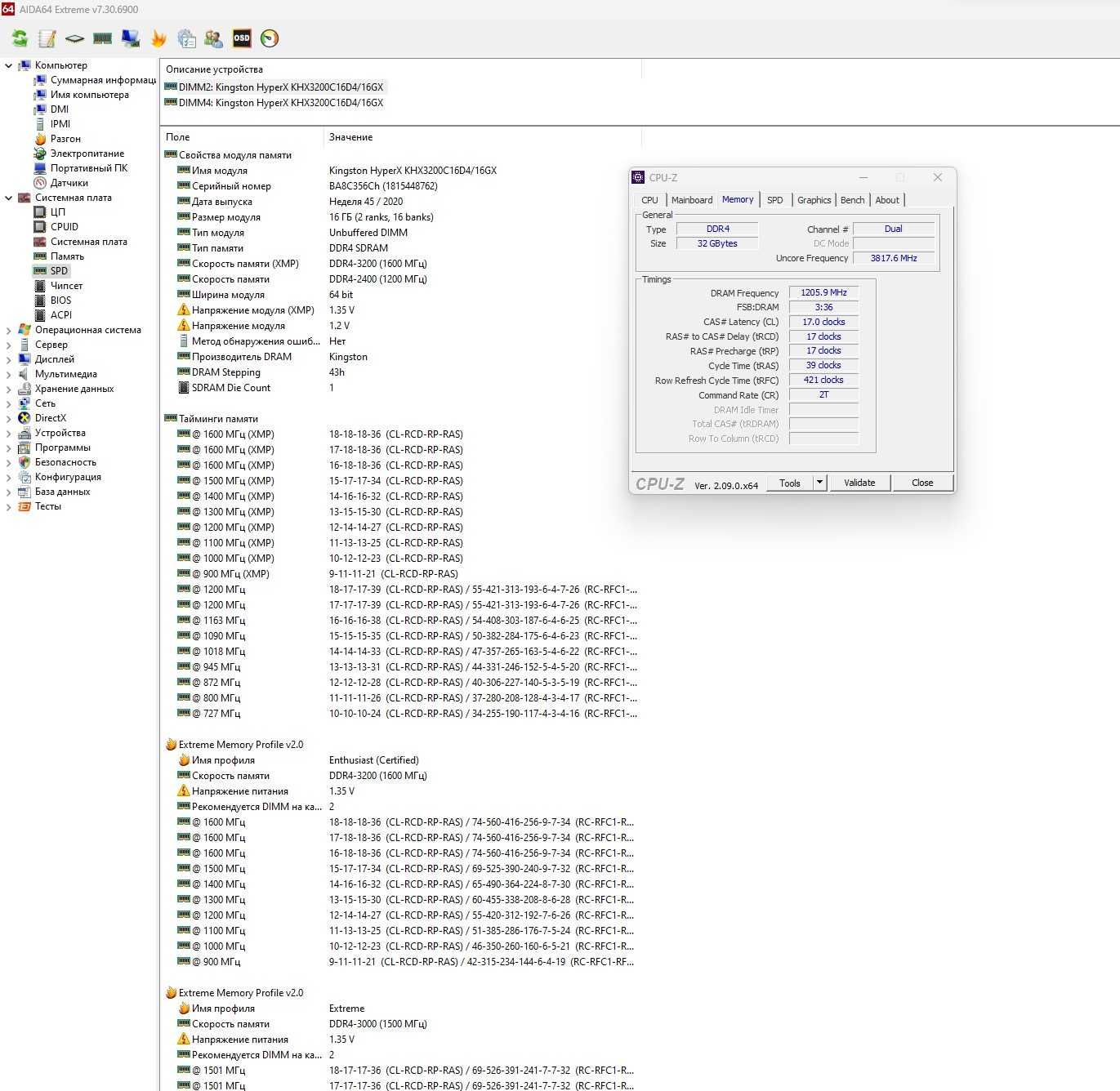Click the CPU-Z title bar app icon
The image size is (1120, 1091).
638,177
